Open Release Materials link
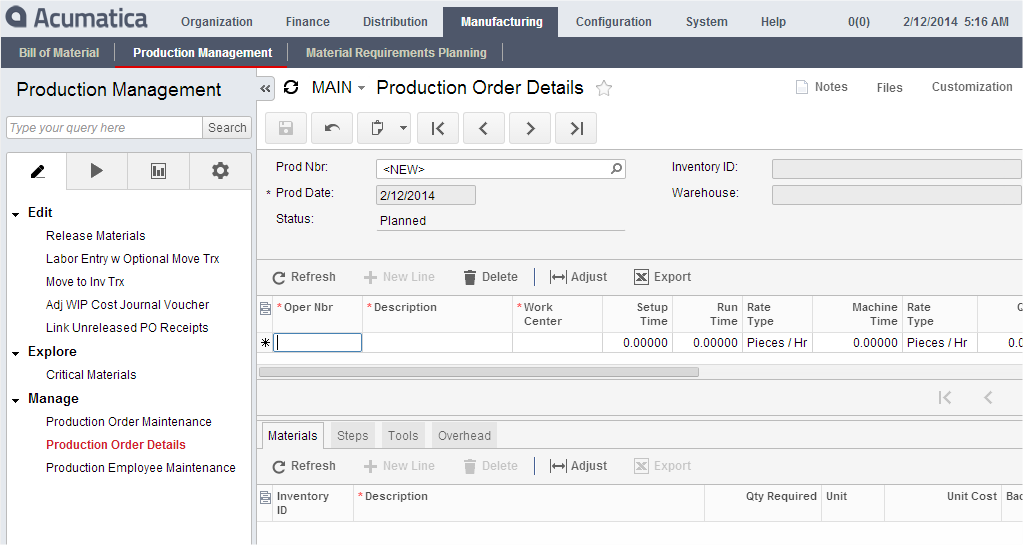This screenshot has width=1023, height=545. point(95,236)
